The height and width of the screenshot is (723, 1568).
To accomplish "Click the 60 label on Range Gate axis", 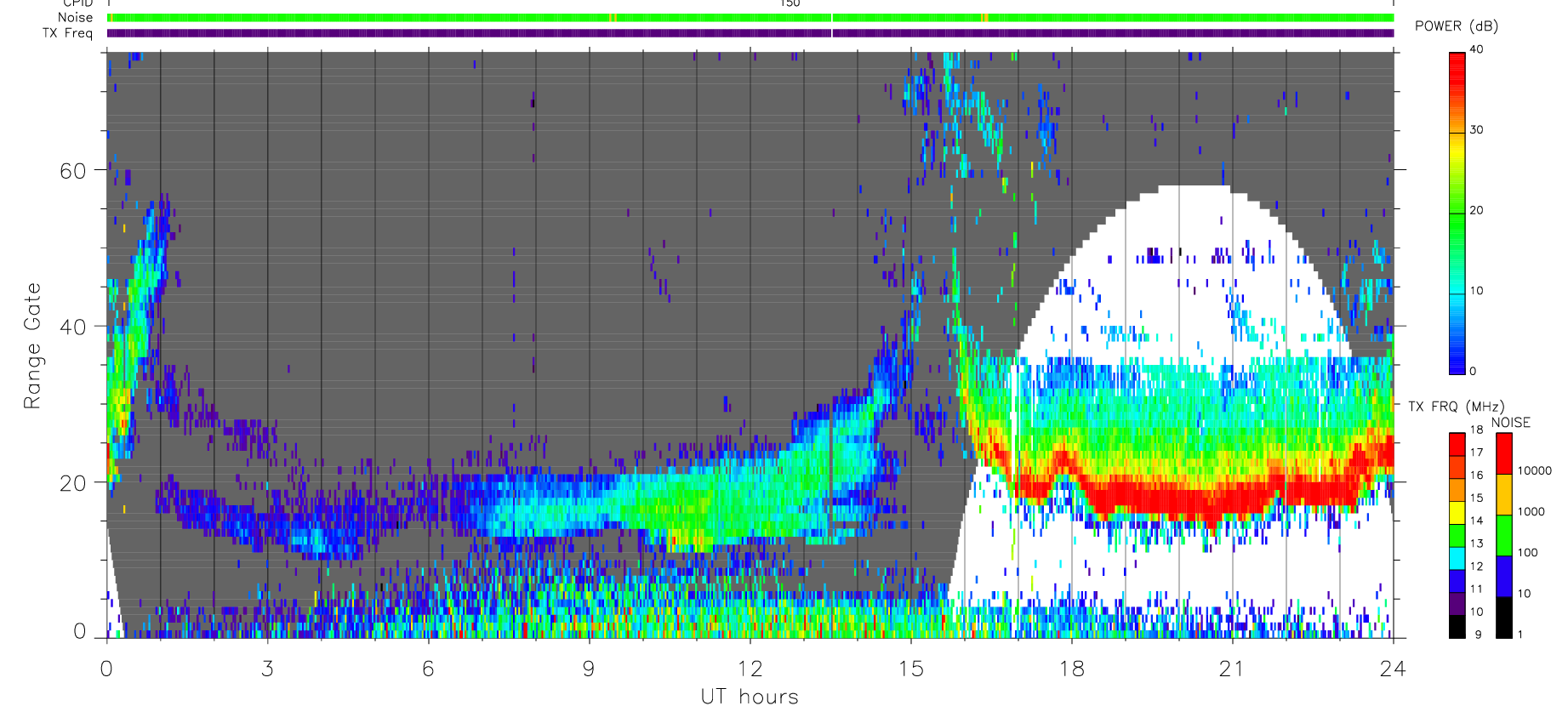I will 72,170.
